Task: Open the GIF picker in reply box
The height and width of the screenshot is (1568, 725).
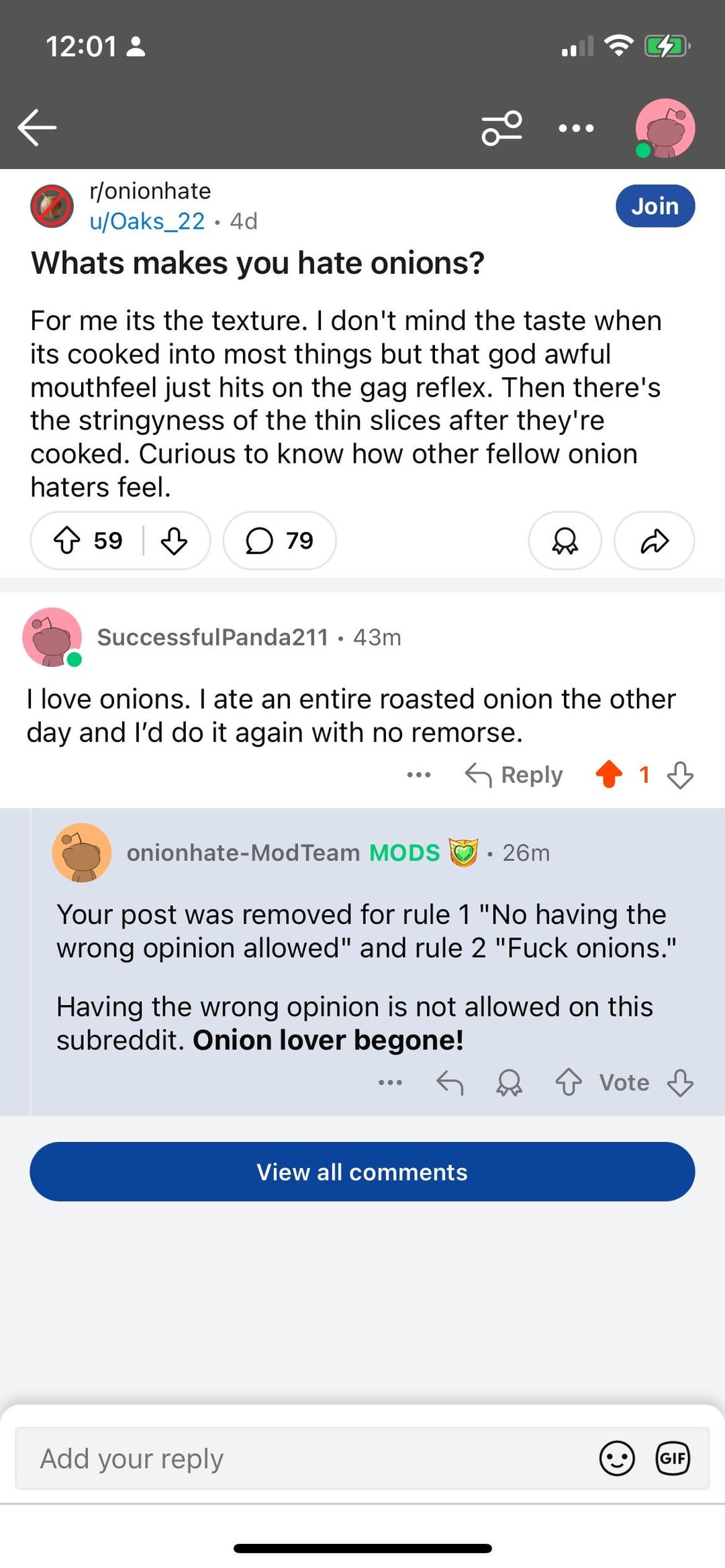Action: point(672,1458)
